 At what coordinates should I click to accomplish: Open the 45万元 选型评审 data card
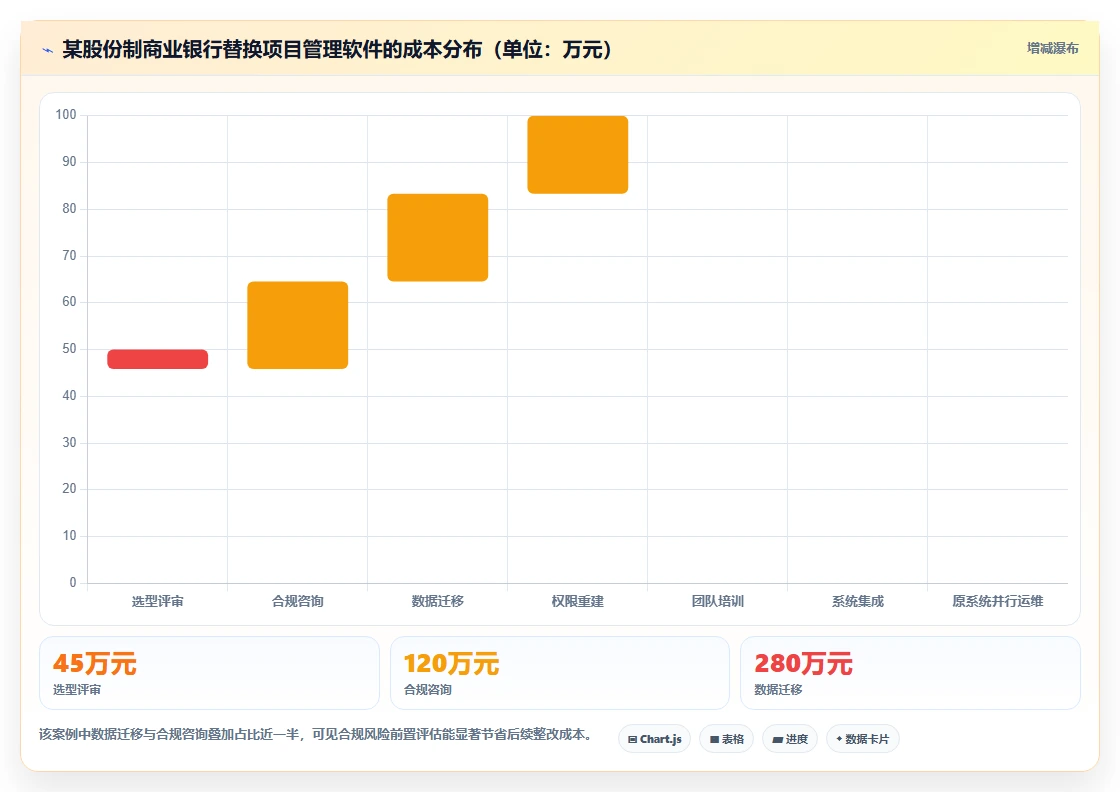click(209, 673)
